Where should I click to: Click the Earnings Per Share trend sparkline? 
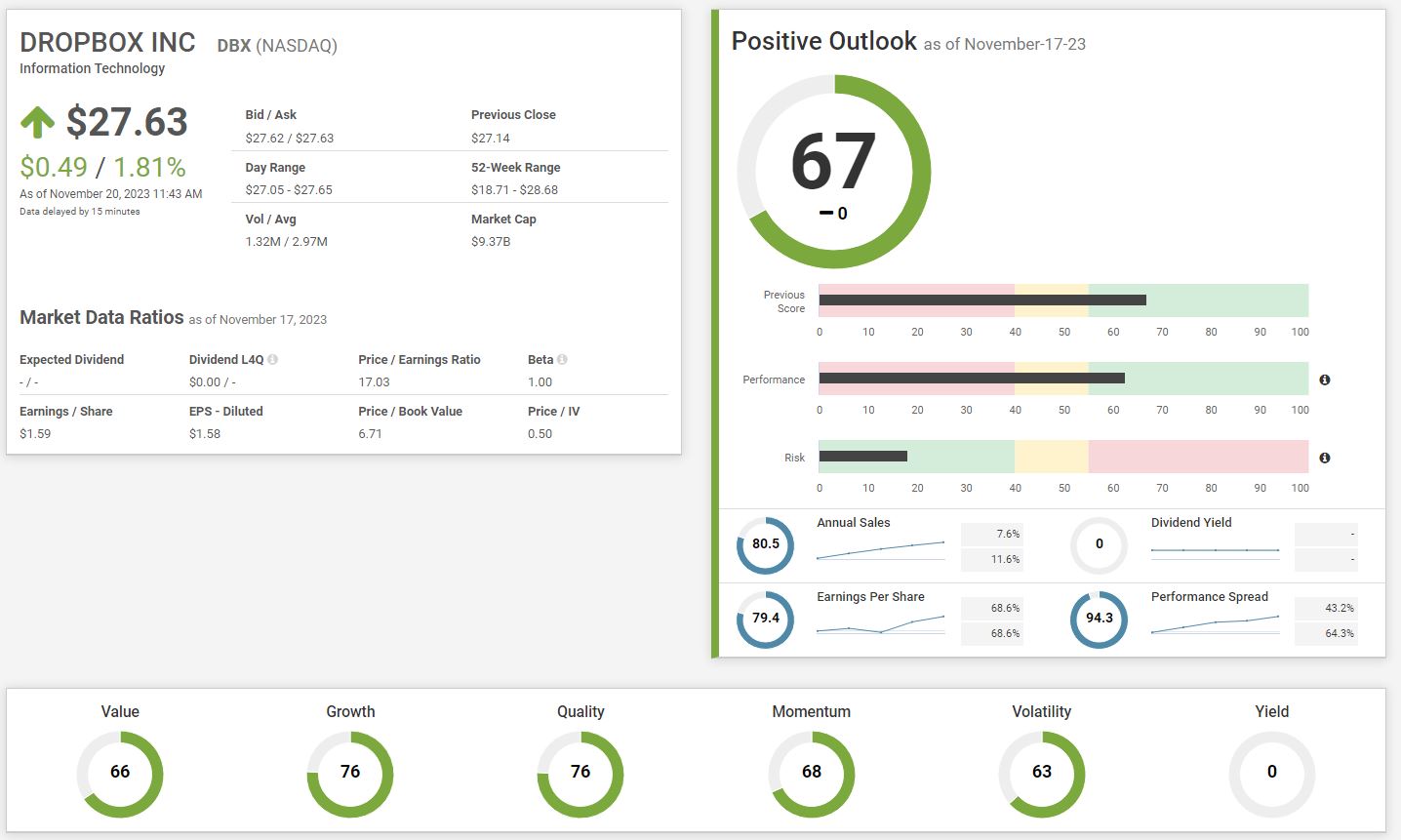[880, 624]
